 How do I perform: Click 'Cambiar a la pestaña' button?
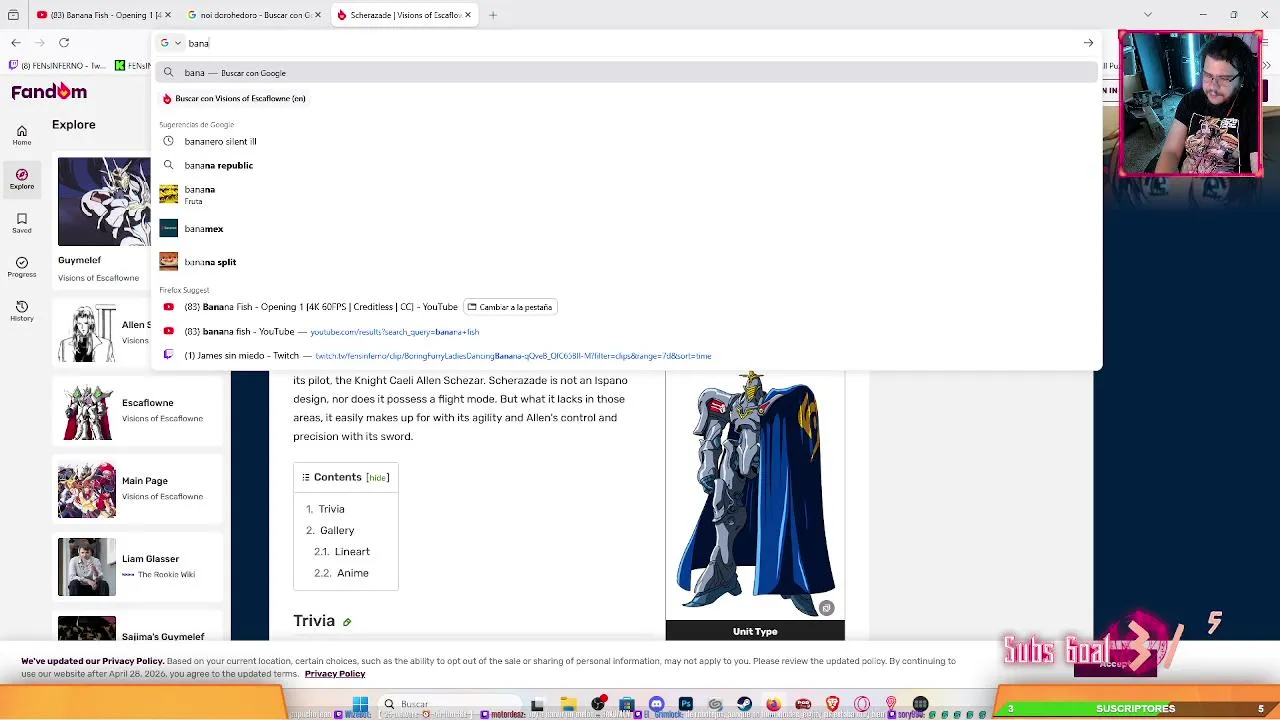510,307
